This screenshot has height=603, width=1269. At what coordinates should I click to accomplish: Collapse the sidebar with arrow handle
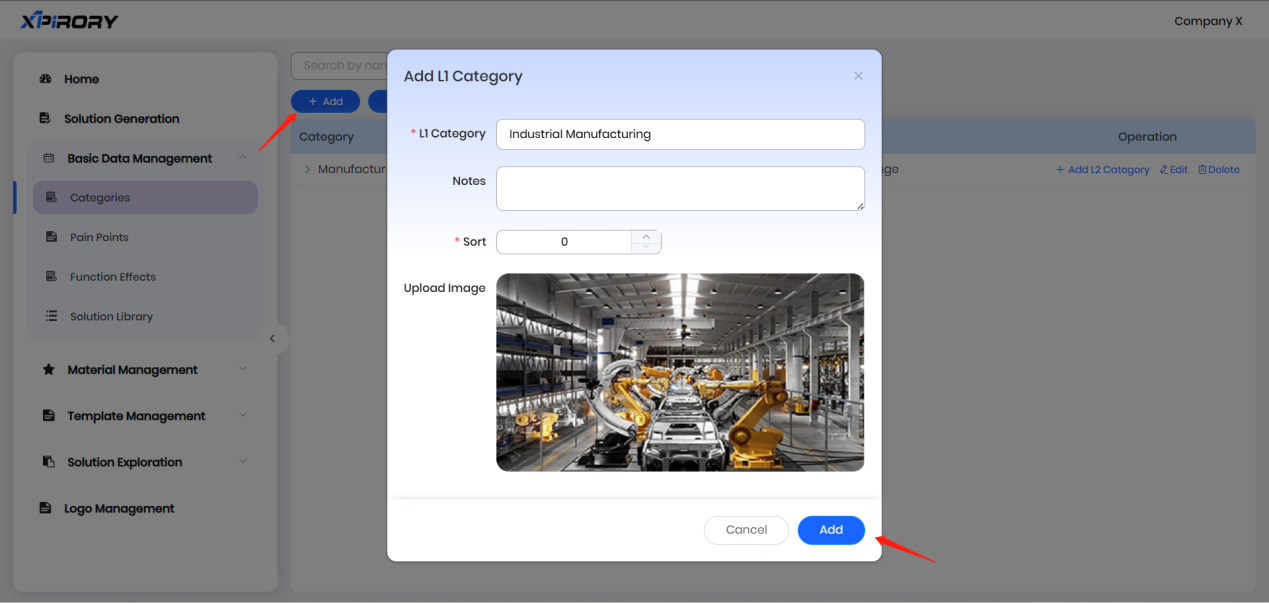[272, 339]
